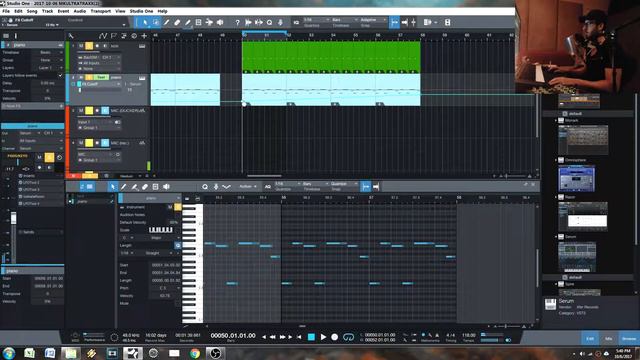Image resolution: width=640 pixels, height=360 pixels.
Task: Open the inspector Group dropdown
Action: point(47,60)
